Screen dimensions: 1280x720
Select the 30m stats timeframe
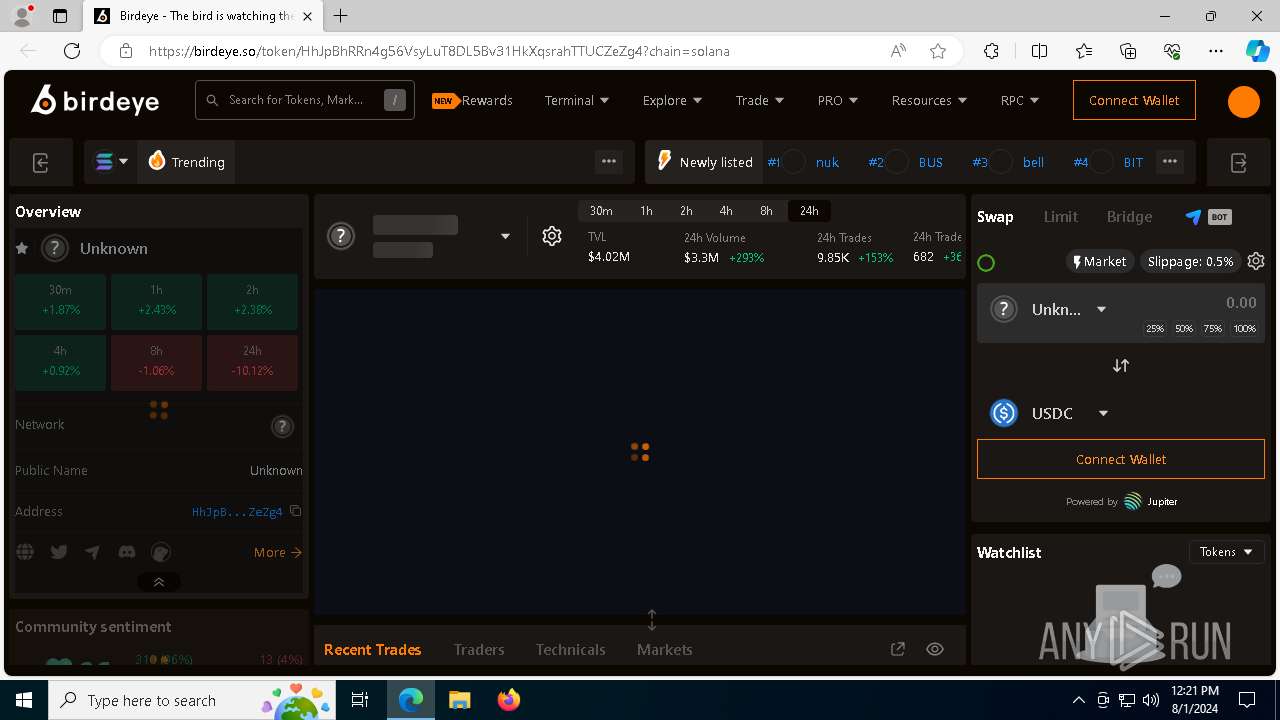pyautogui.click(x=601, y=211)
